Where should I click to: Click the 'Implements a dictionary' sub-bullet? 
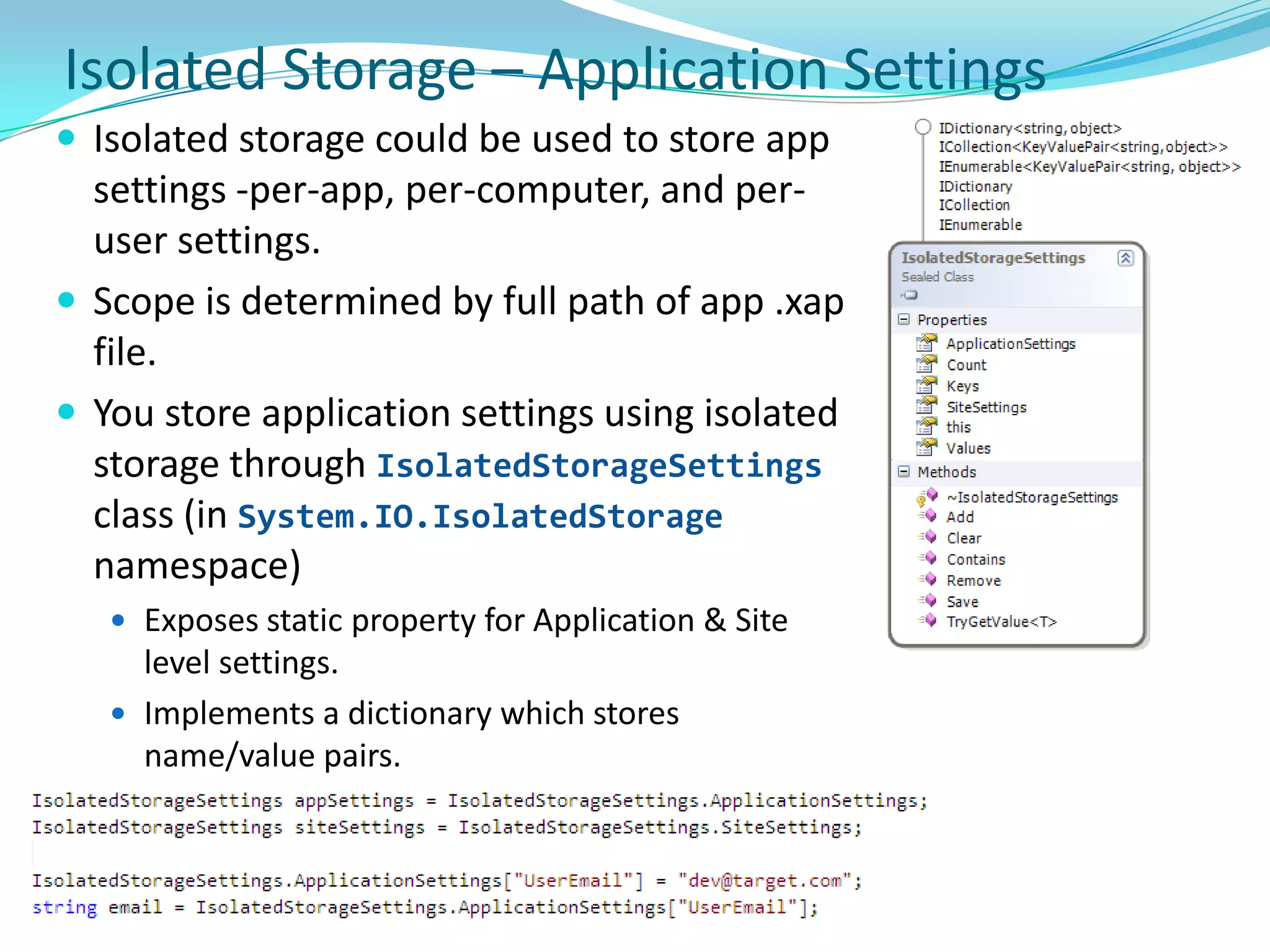pos(412,734)
